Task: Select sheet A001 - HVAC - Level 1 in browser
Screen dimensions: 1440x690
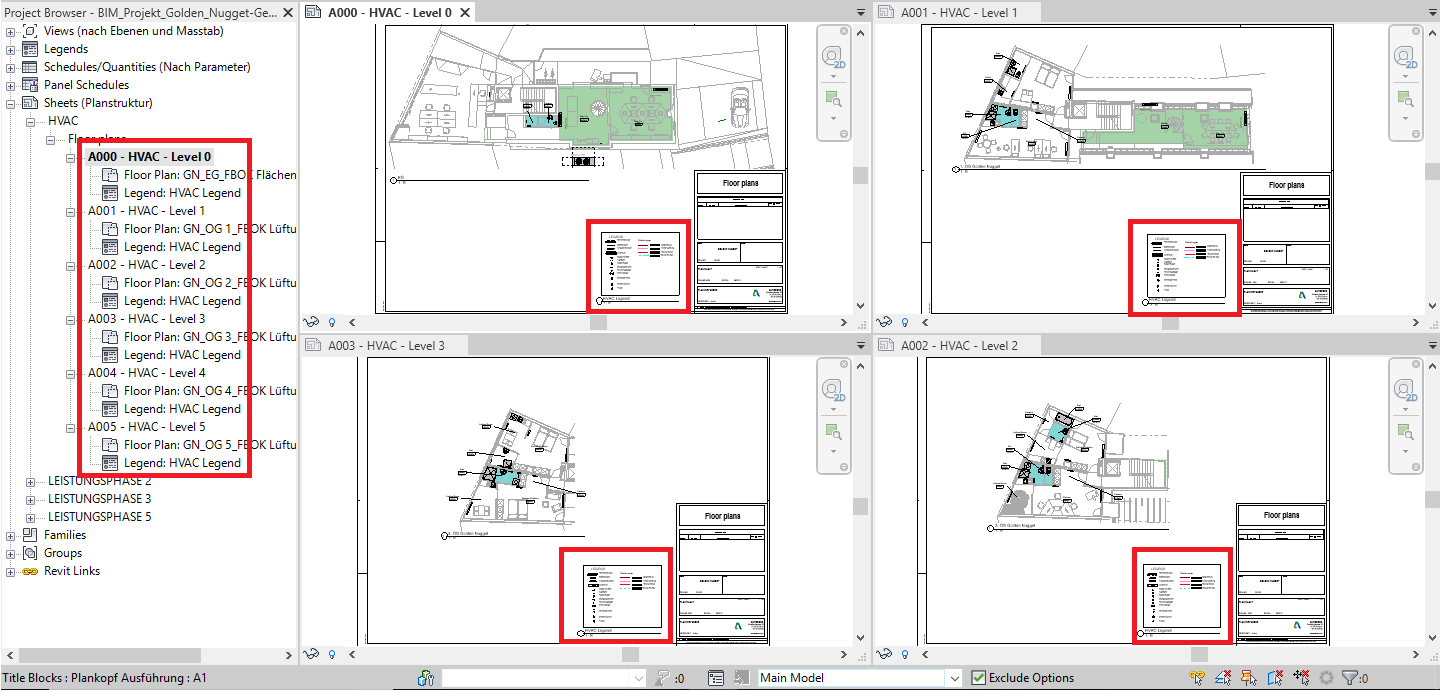Action: click(x=146, y=211)
